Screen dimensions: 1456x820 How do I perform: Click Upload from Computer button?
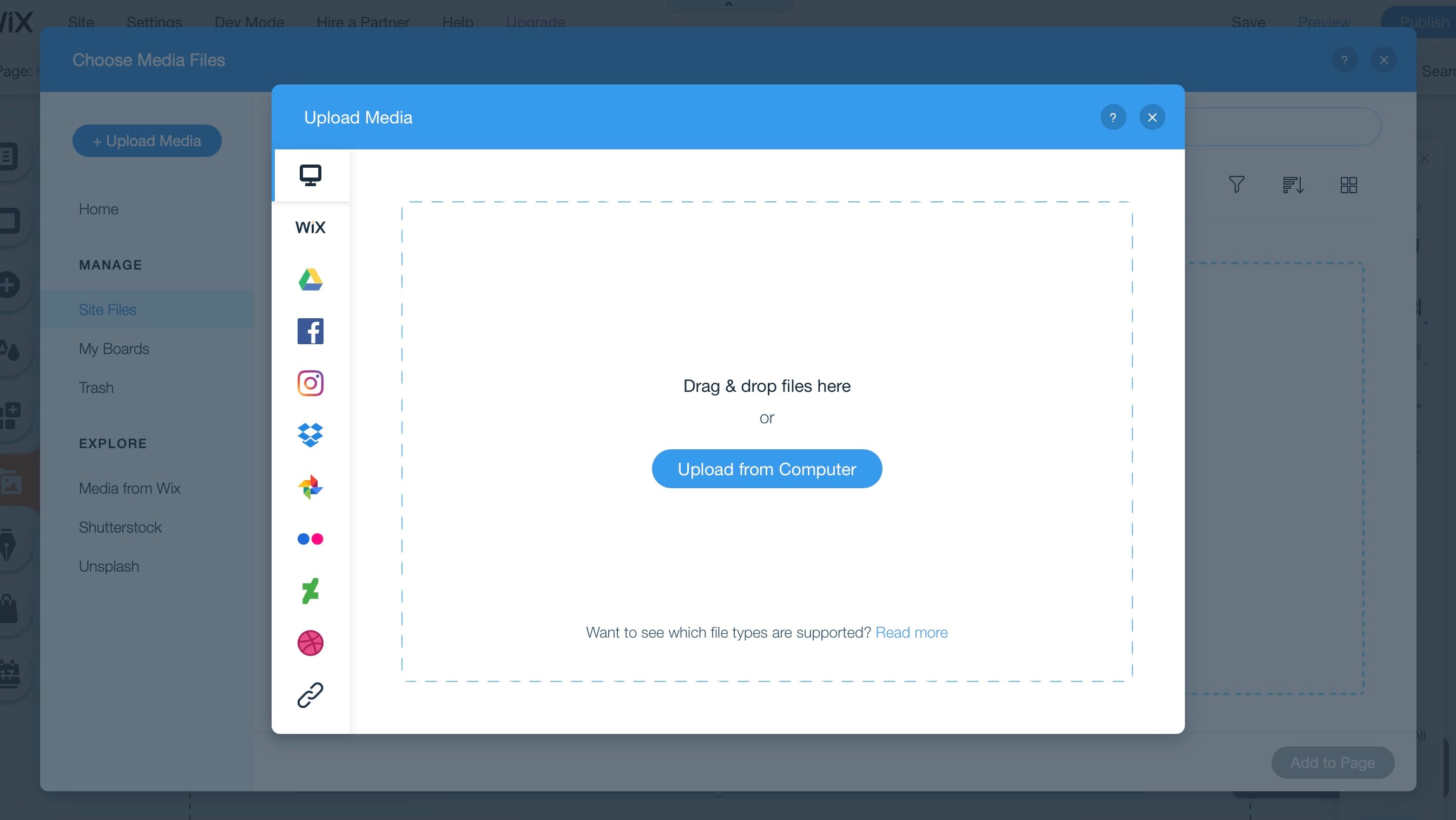click(x=767, y=469)
